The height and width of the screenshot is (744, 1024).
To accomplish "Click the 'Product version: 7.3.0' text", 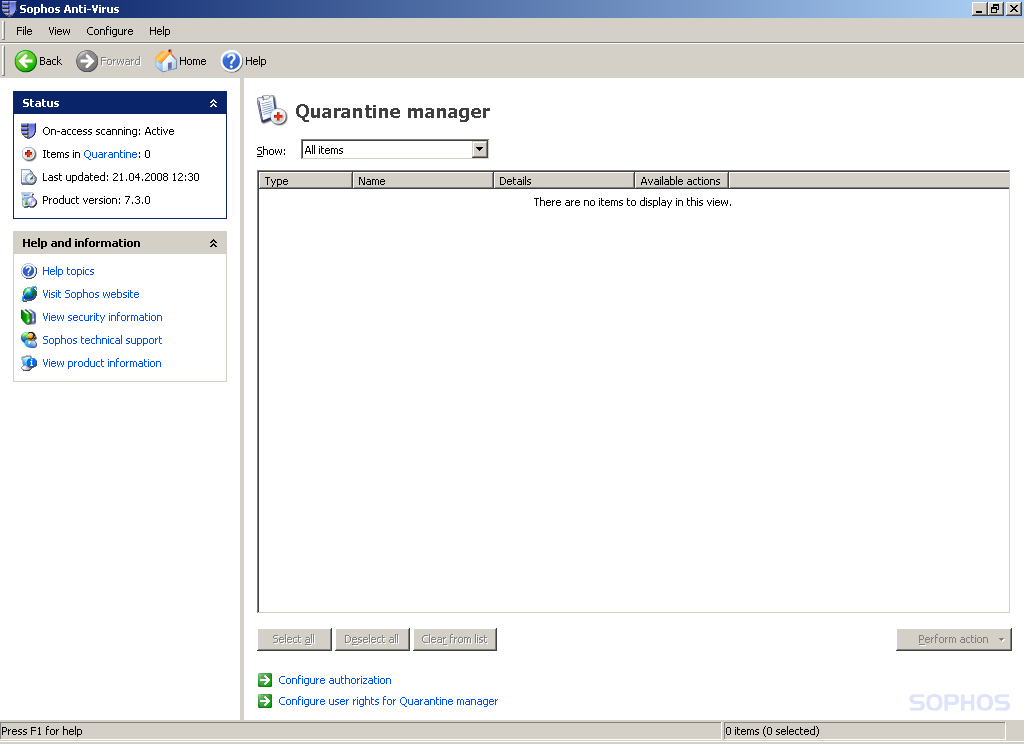I will tap(96, 200).
